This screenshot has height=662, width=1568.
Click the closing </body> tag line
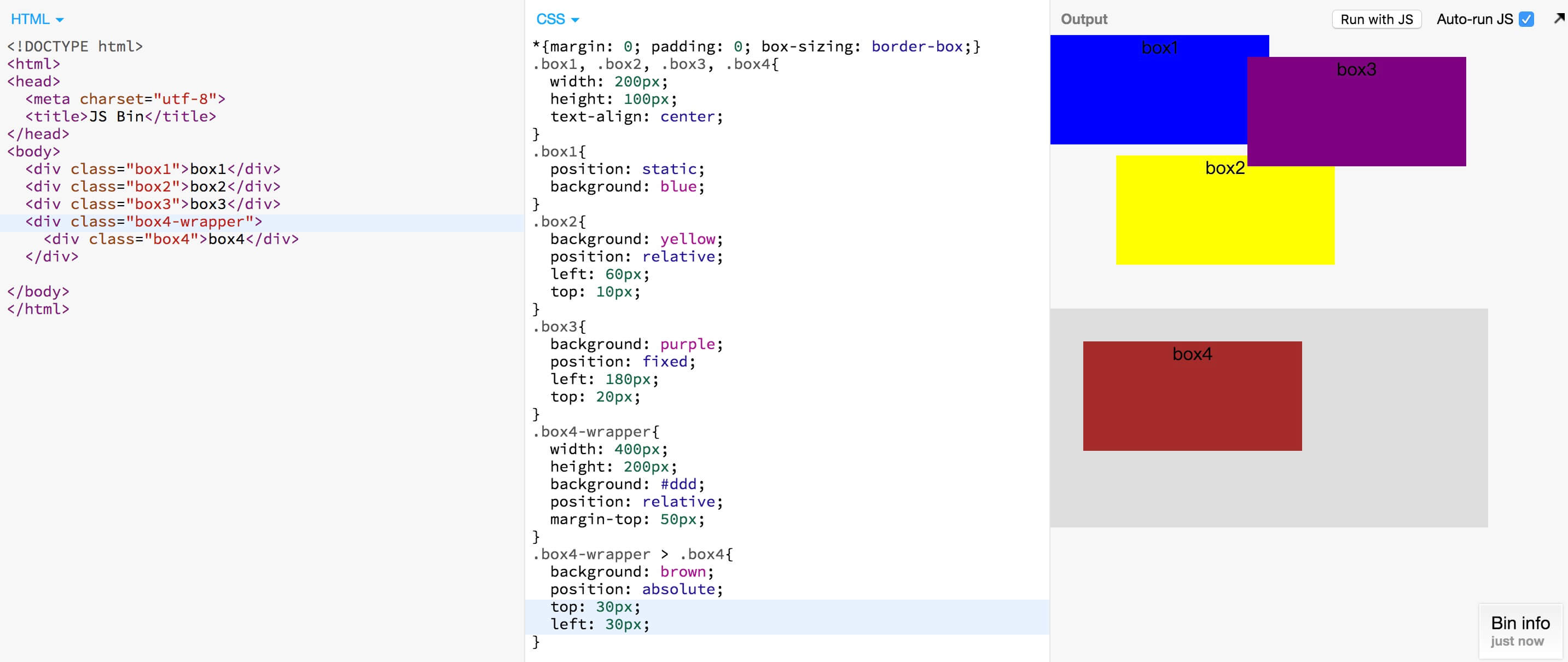tap(38, 292)
